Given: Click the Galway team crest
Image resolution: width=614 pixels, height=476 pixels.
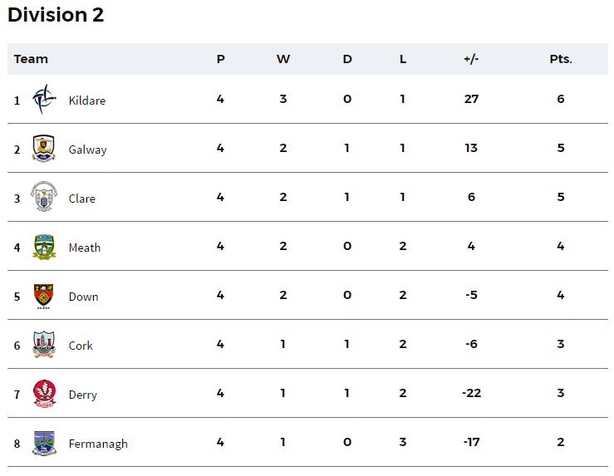Looking at the screenshot, I should tap(43, 148).
